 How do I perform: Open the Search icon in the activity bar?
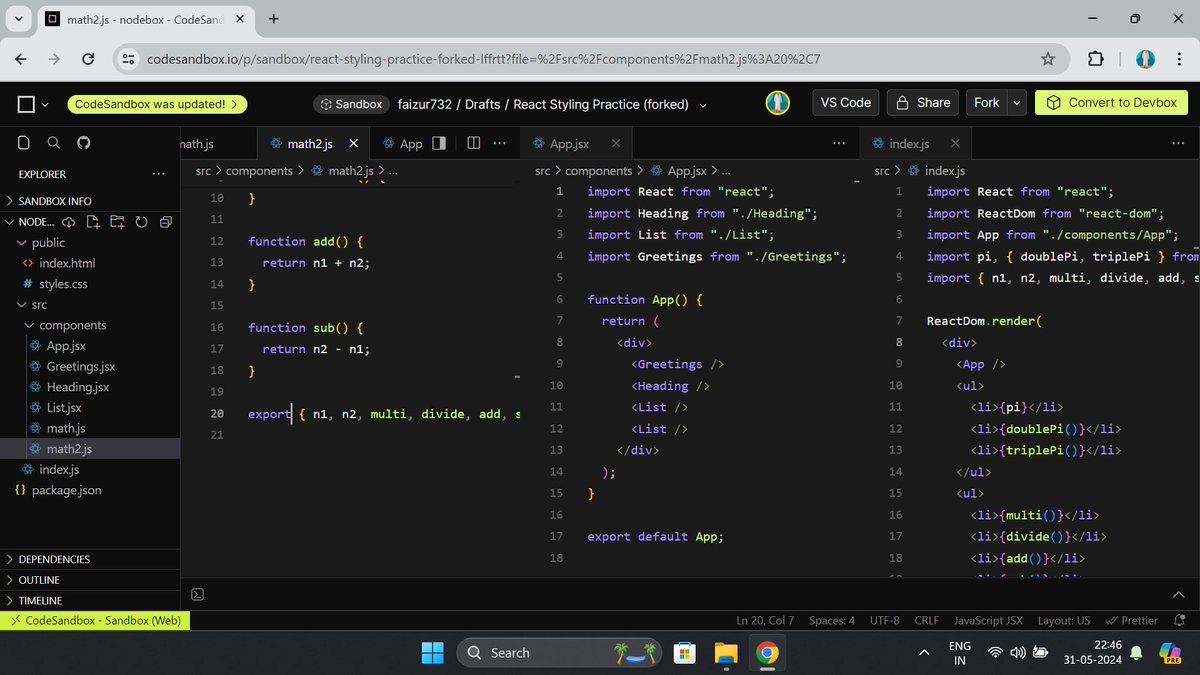(x=53, y=142)
